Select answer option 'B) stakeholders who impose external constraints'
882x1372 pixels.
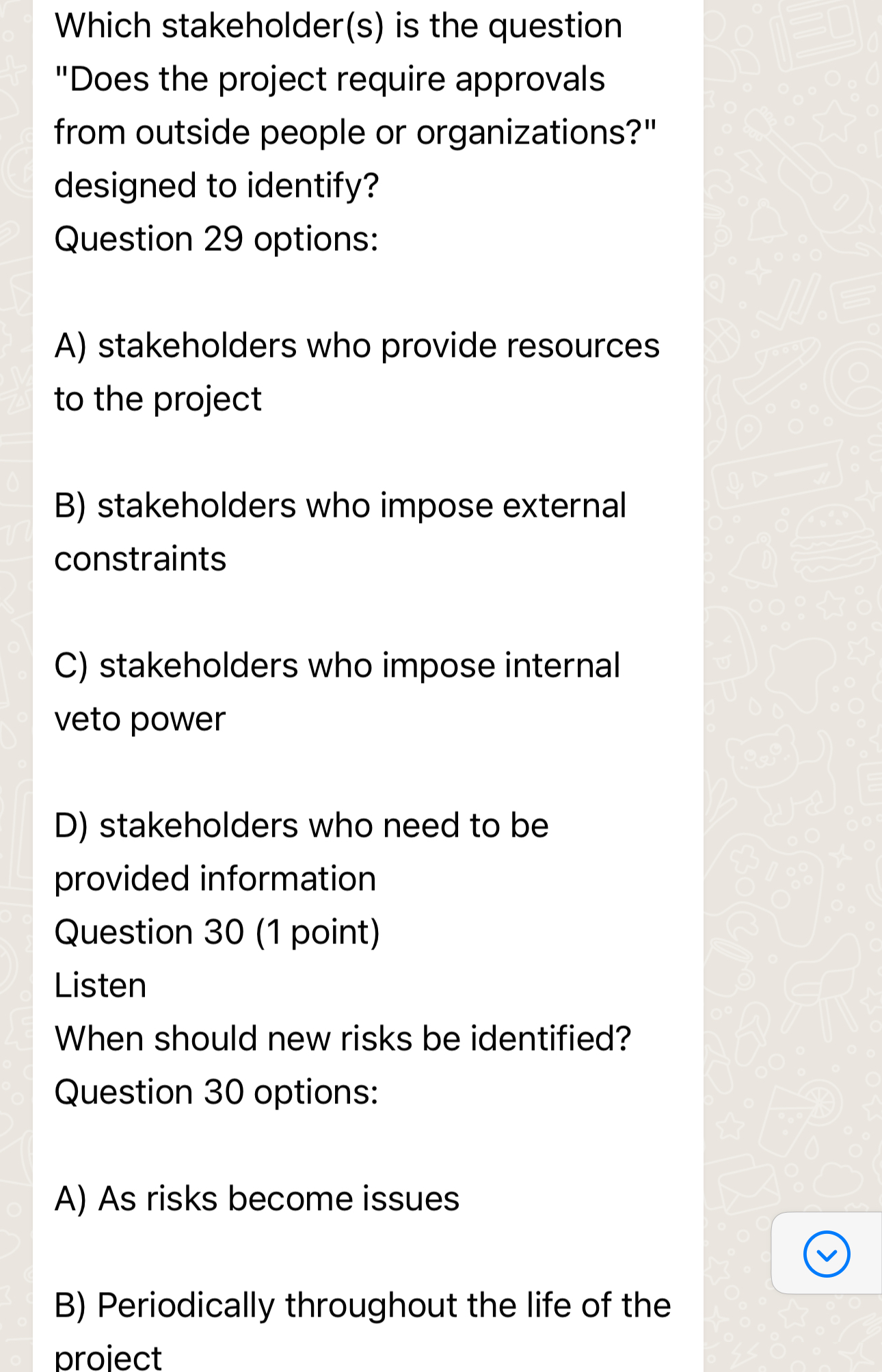(x=340, y=532)
